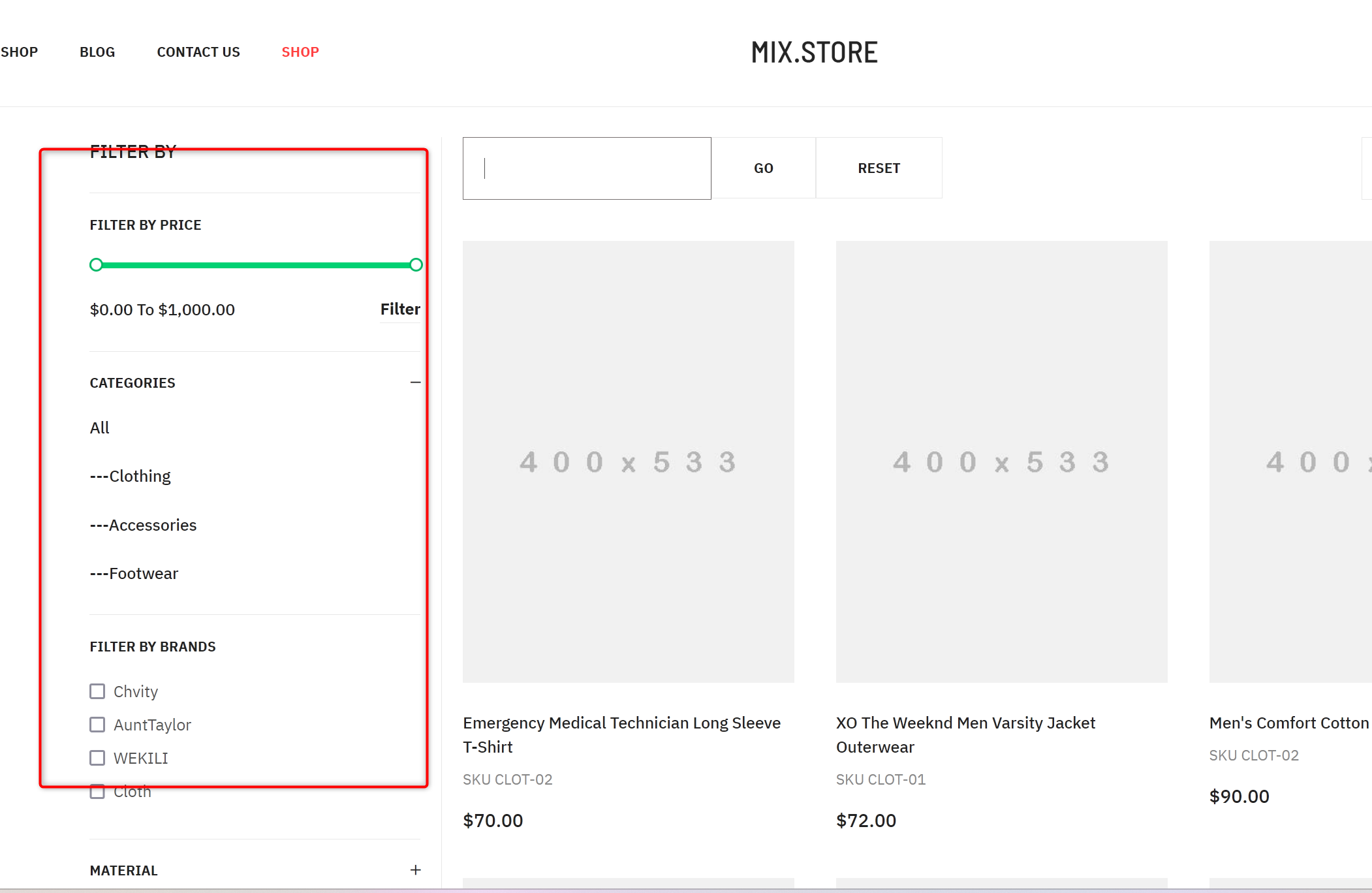Apply the price Filter link
Viewport: 1372px width, 893px height.
(x=400, y=309)
